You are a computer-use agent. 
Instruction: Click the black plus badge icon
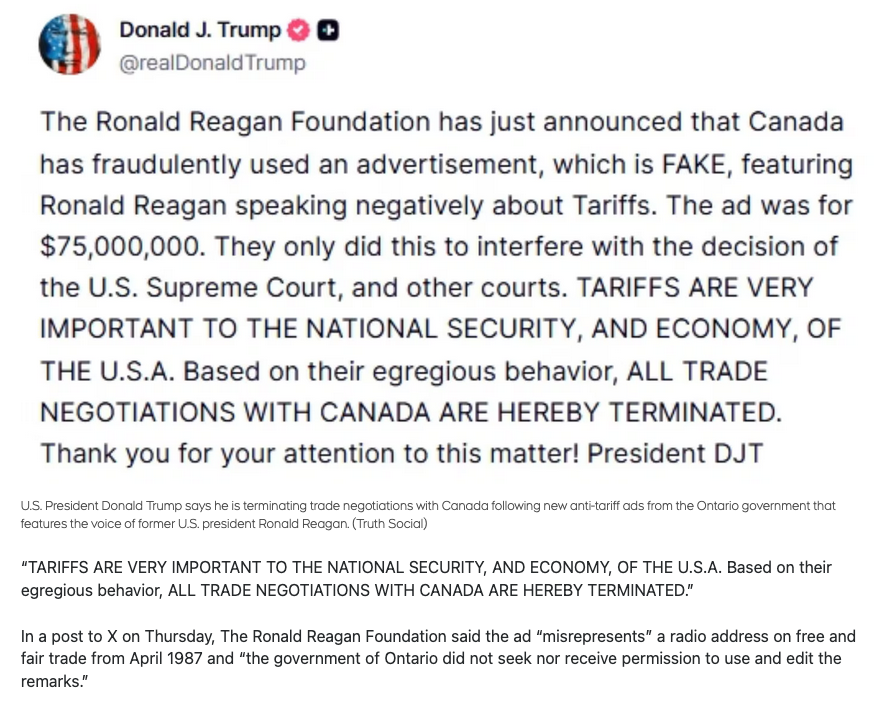point(327,31)
